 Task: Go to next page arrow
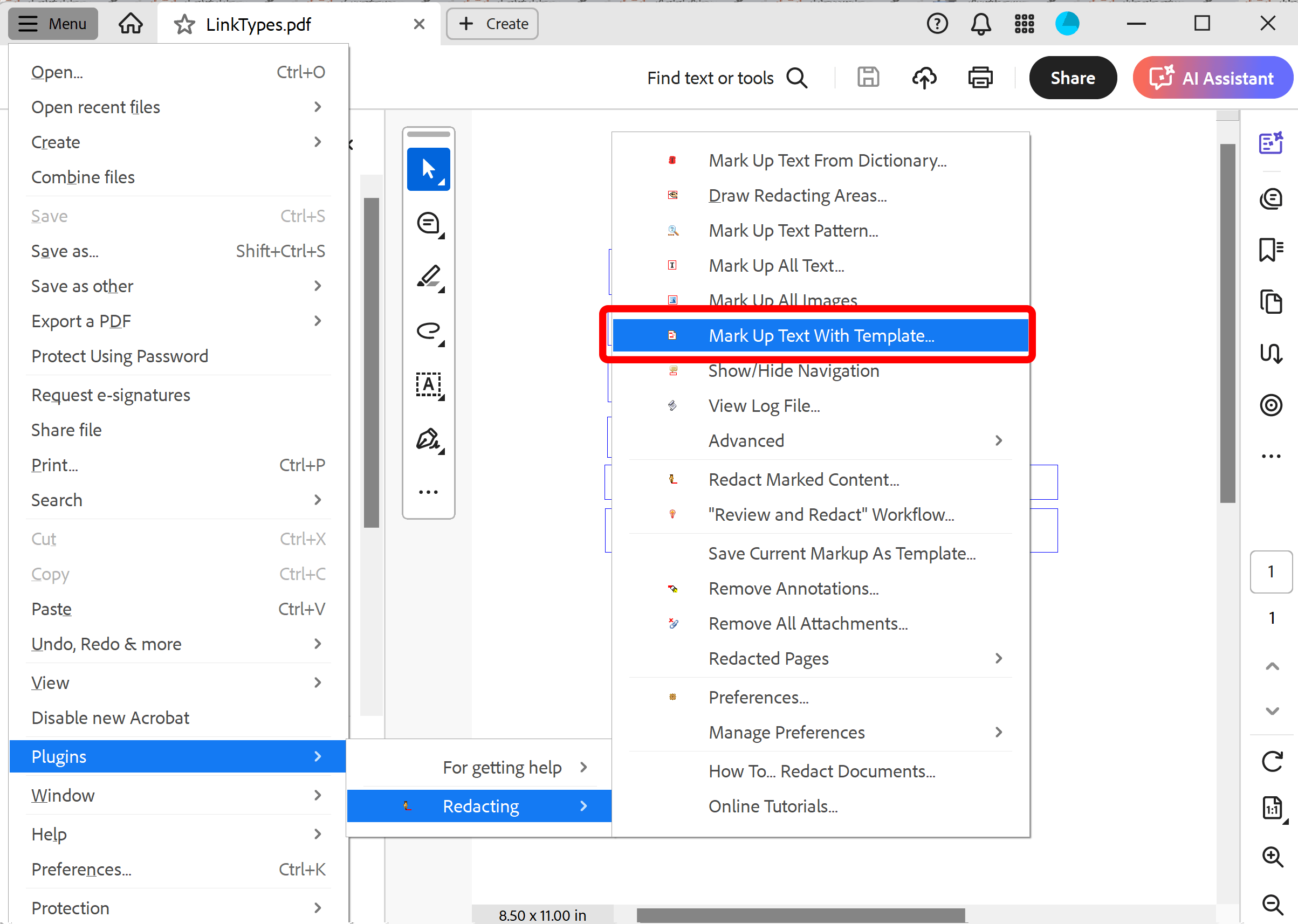pos(1272,711)
